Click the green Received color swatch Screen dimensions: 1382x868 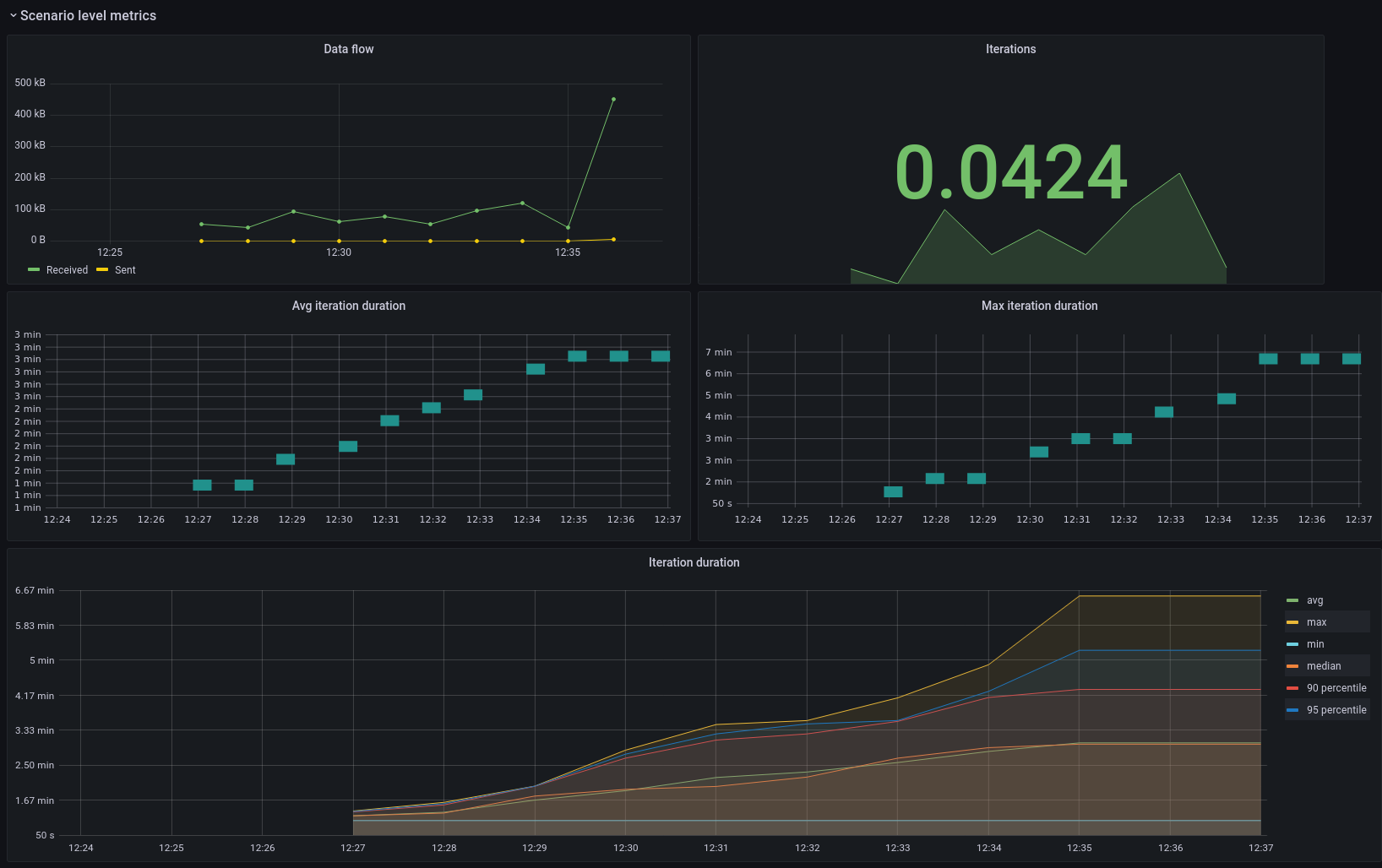[34, 270]
